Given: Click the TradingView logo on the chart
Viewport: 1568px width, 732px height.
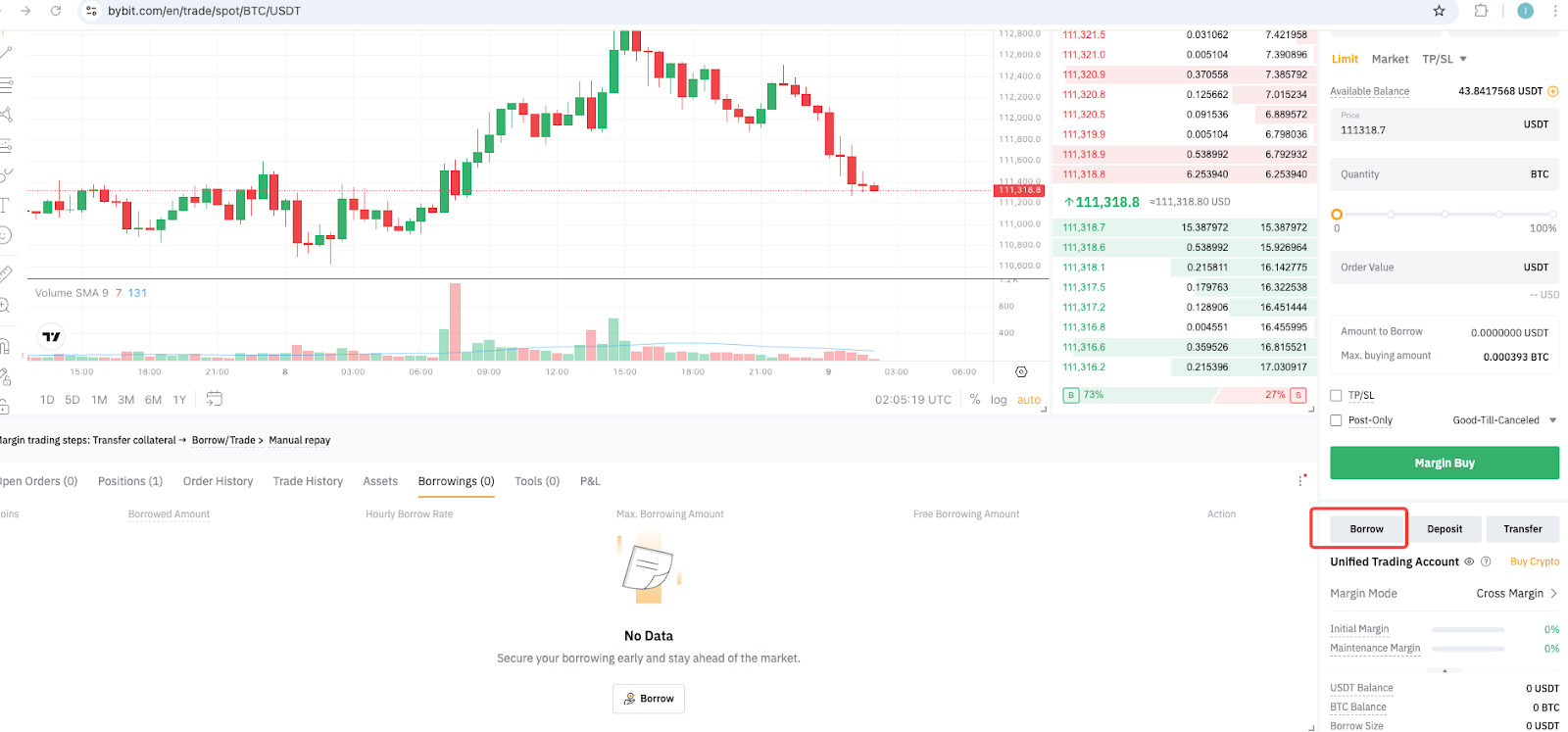Looking at the screenshot, I should coord(51,336).
